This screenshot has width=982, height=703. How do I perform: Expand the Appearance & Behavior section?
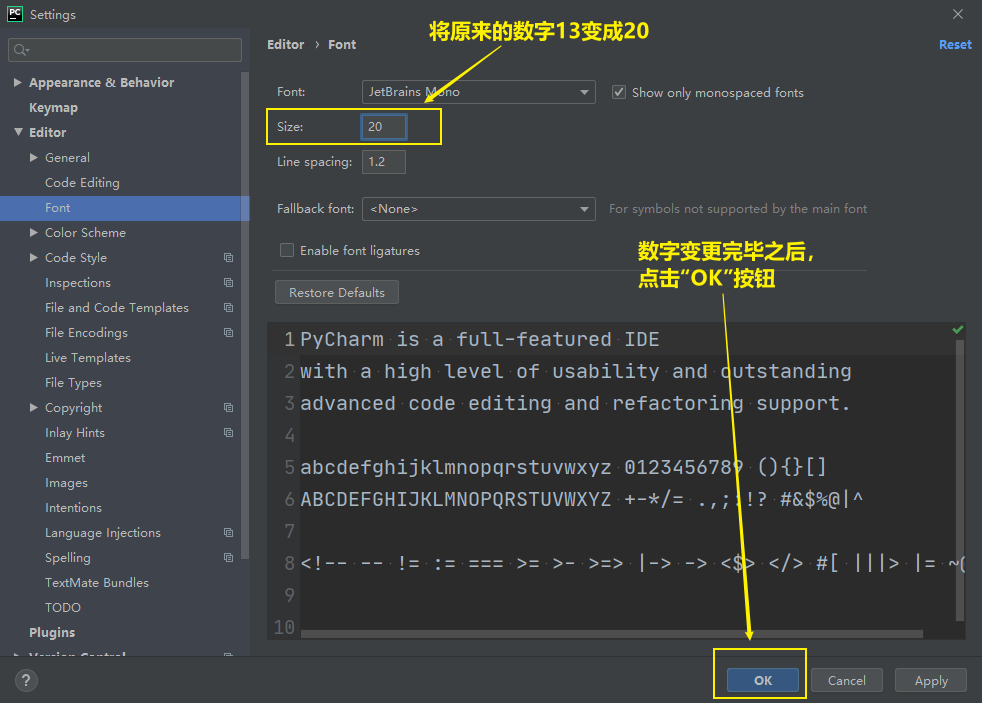coord(17,82)
